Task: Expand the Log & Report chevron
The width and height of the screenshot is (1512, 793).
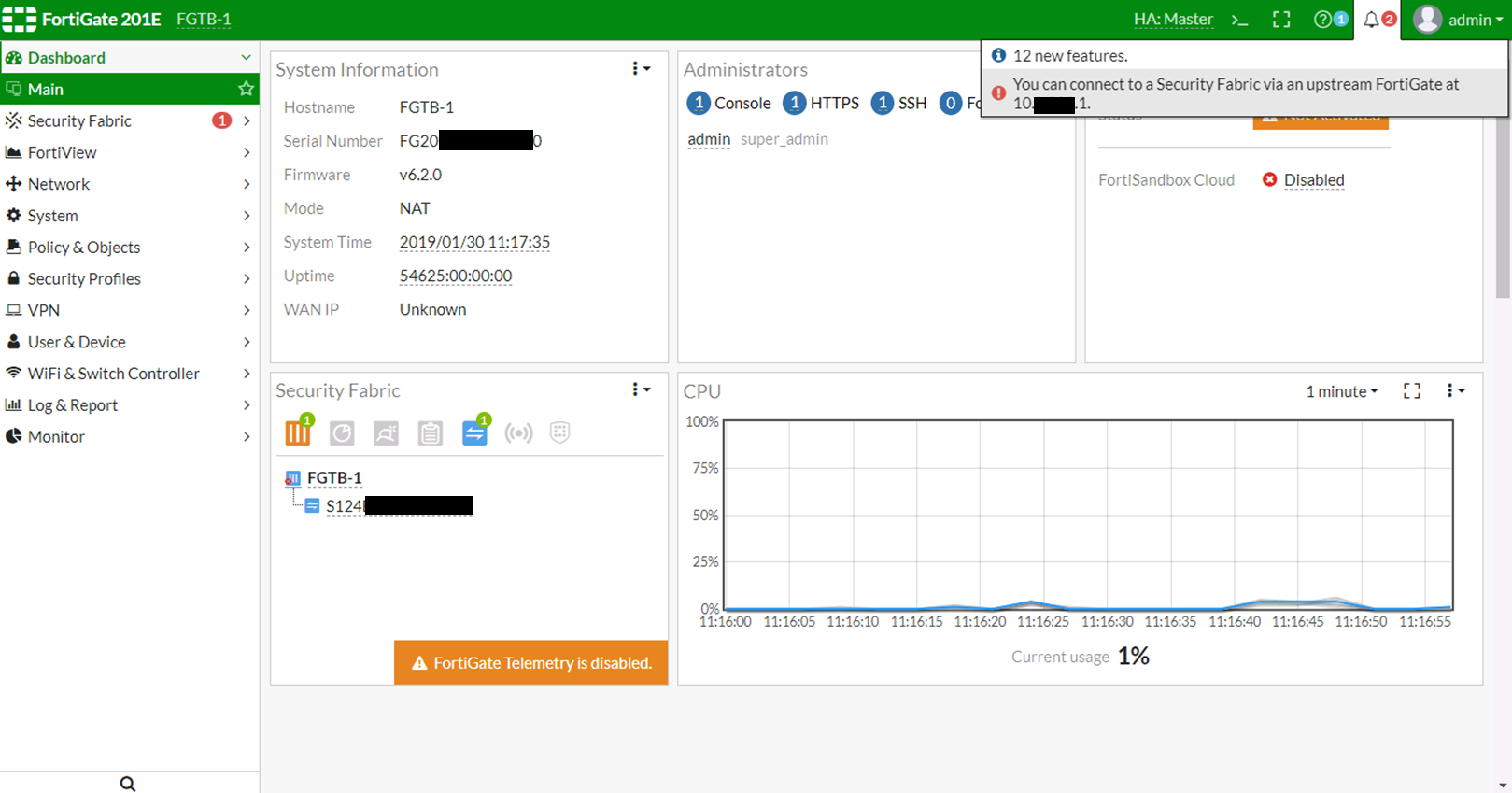Action: click(x=247, y=405)
